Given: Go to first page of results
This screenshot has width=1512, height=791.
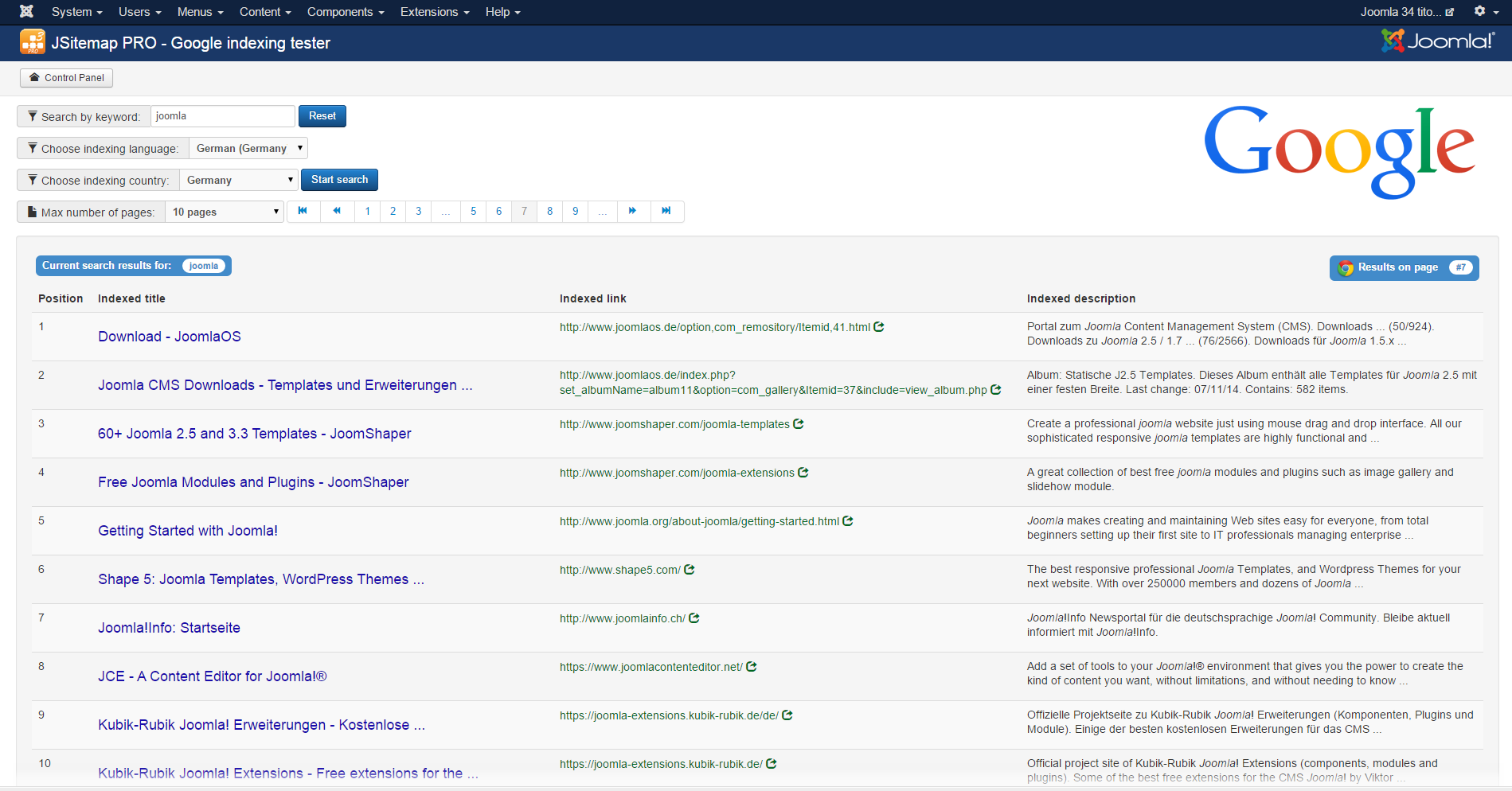Looking at the screenshot, I should (x=303, y=211).
